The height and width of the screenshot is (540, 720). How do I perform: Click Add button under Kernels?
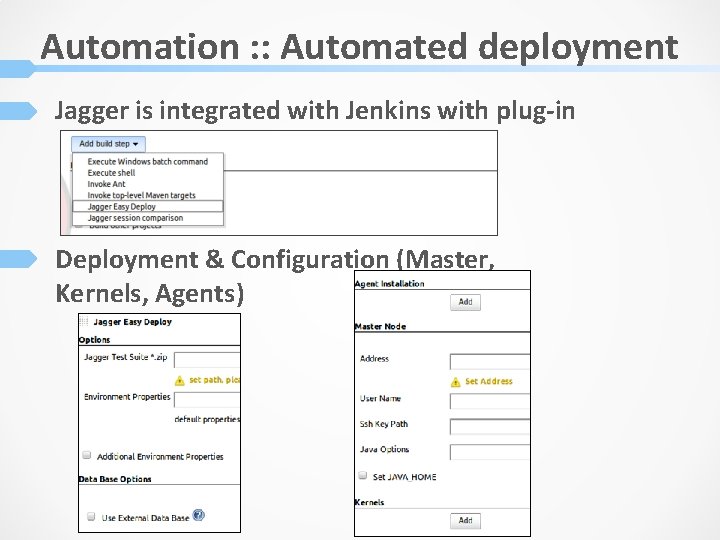(x=465, y=521)
